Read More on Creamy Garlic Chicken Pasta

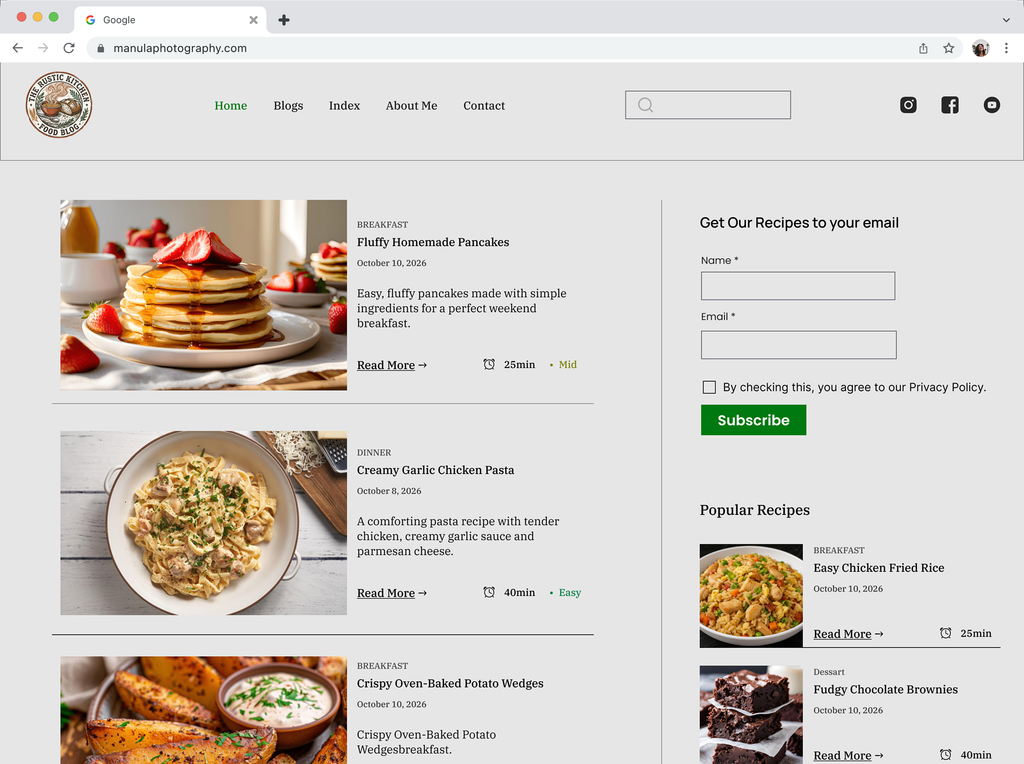(391, 593)
